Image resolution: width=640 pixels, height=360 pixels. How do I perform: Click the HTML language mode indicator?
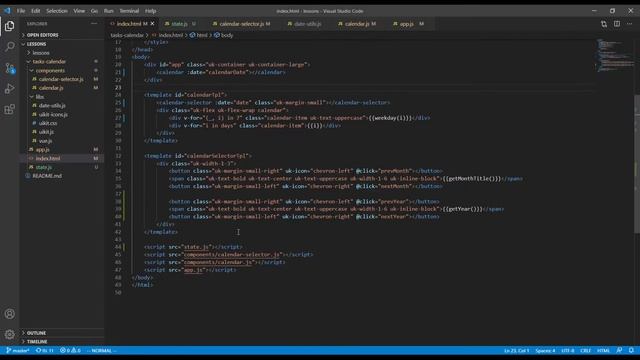click(603, 351)
